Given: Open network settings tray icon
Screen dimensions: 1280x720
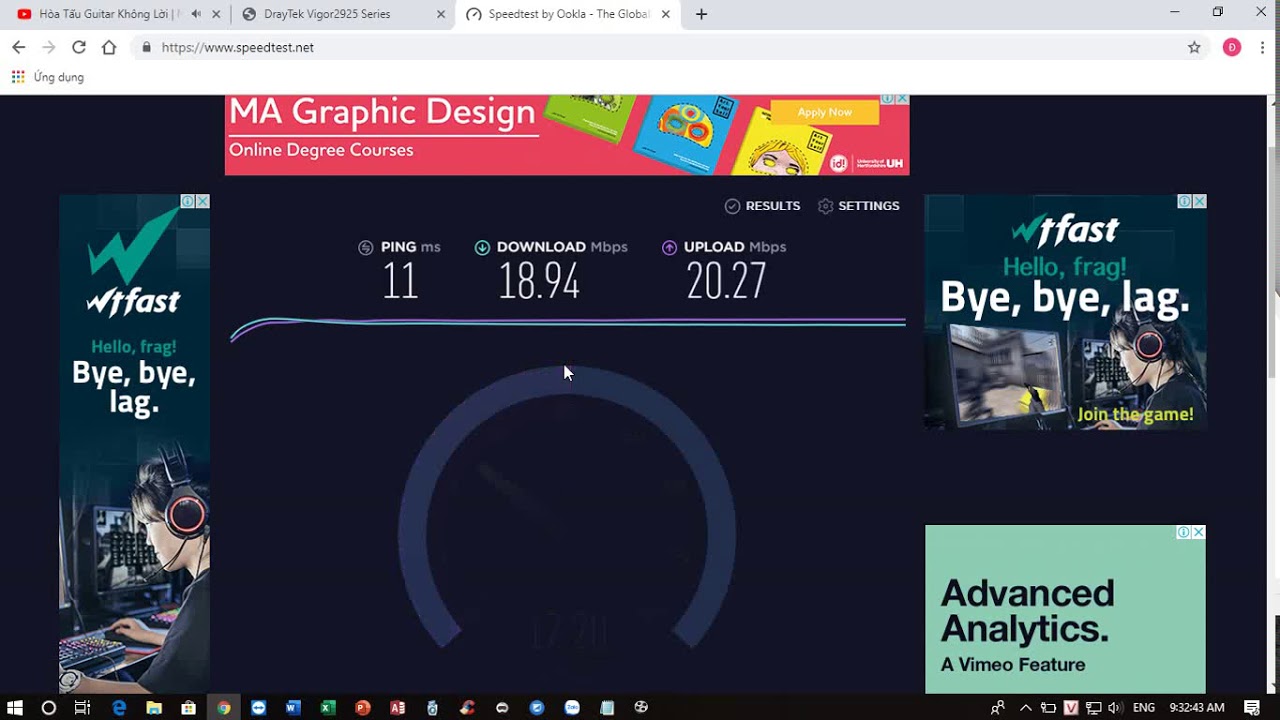Looking at the screenshot, I should [1093, 707].
